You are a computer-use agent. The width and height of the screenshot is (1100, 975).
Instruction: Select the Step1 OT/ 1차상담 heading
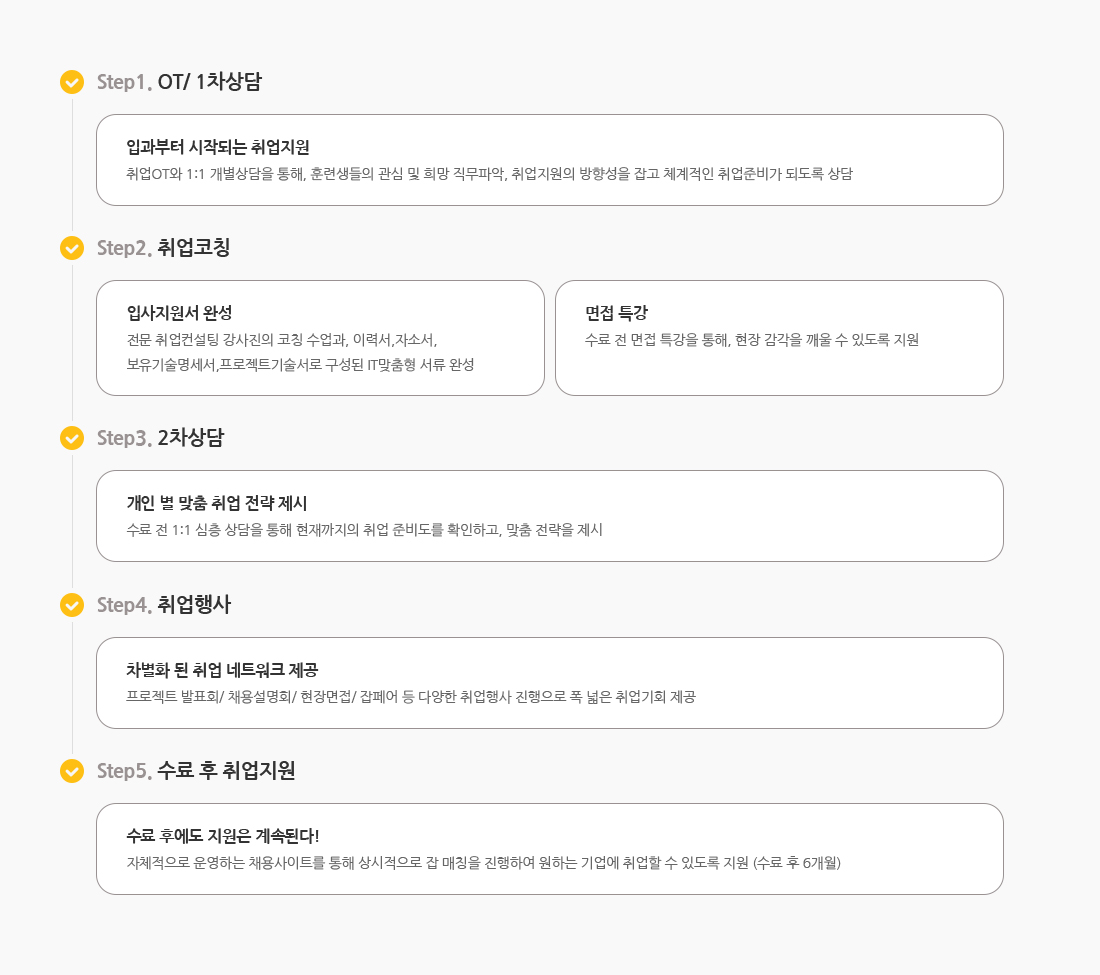coord(179,82)
